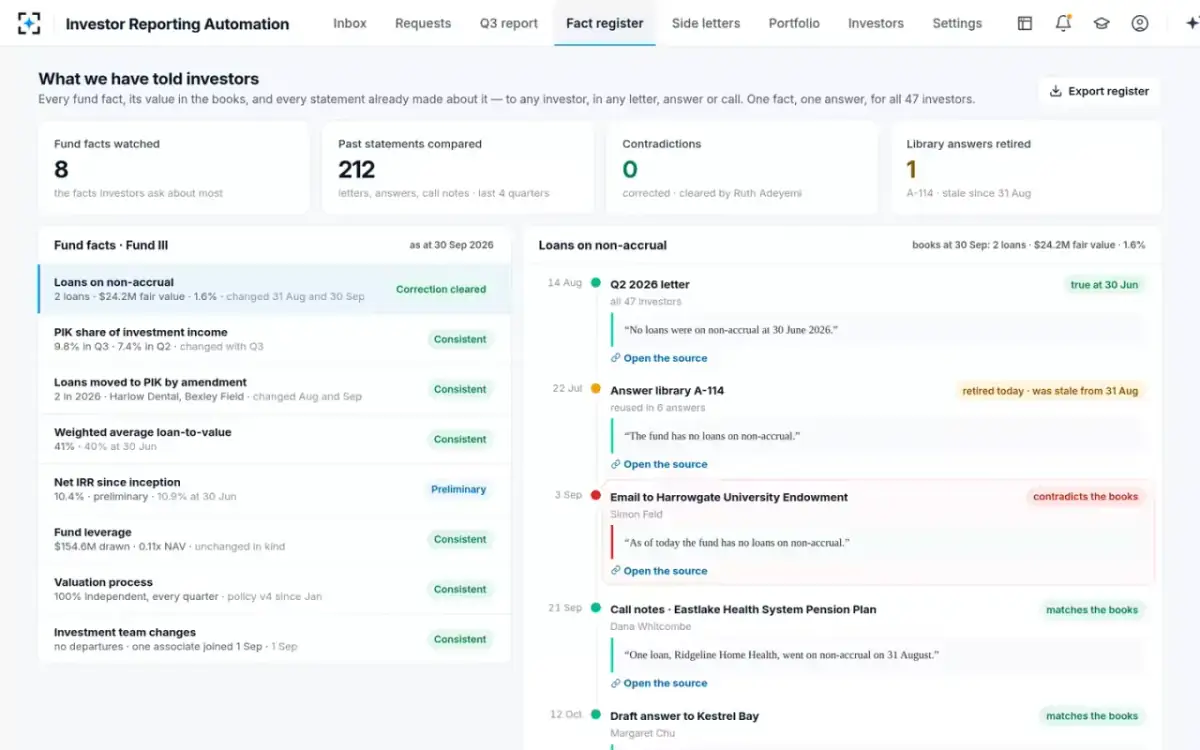Click Consistent badge on Fund leverage row
This screenshot has height=750, width=1200.
(460, 539)
